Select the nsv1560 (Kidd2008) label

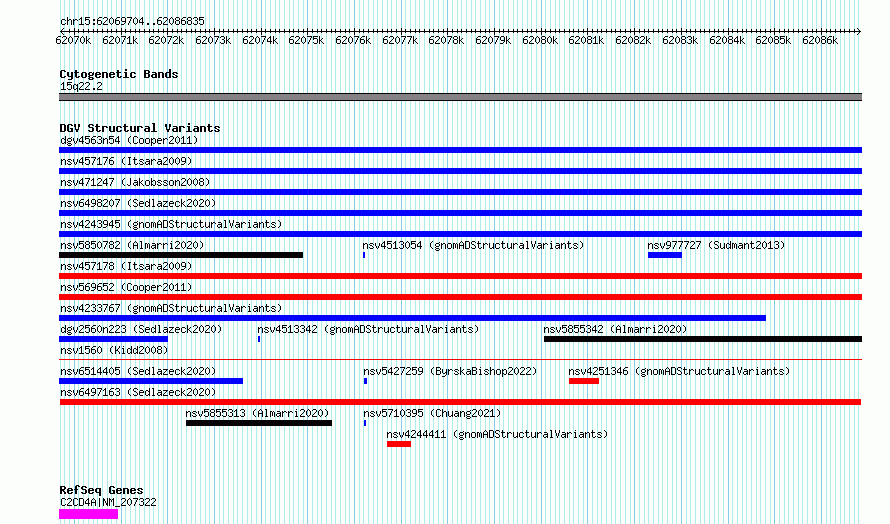tap(114, 350)
